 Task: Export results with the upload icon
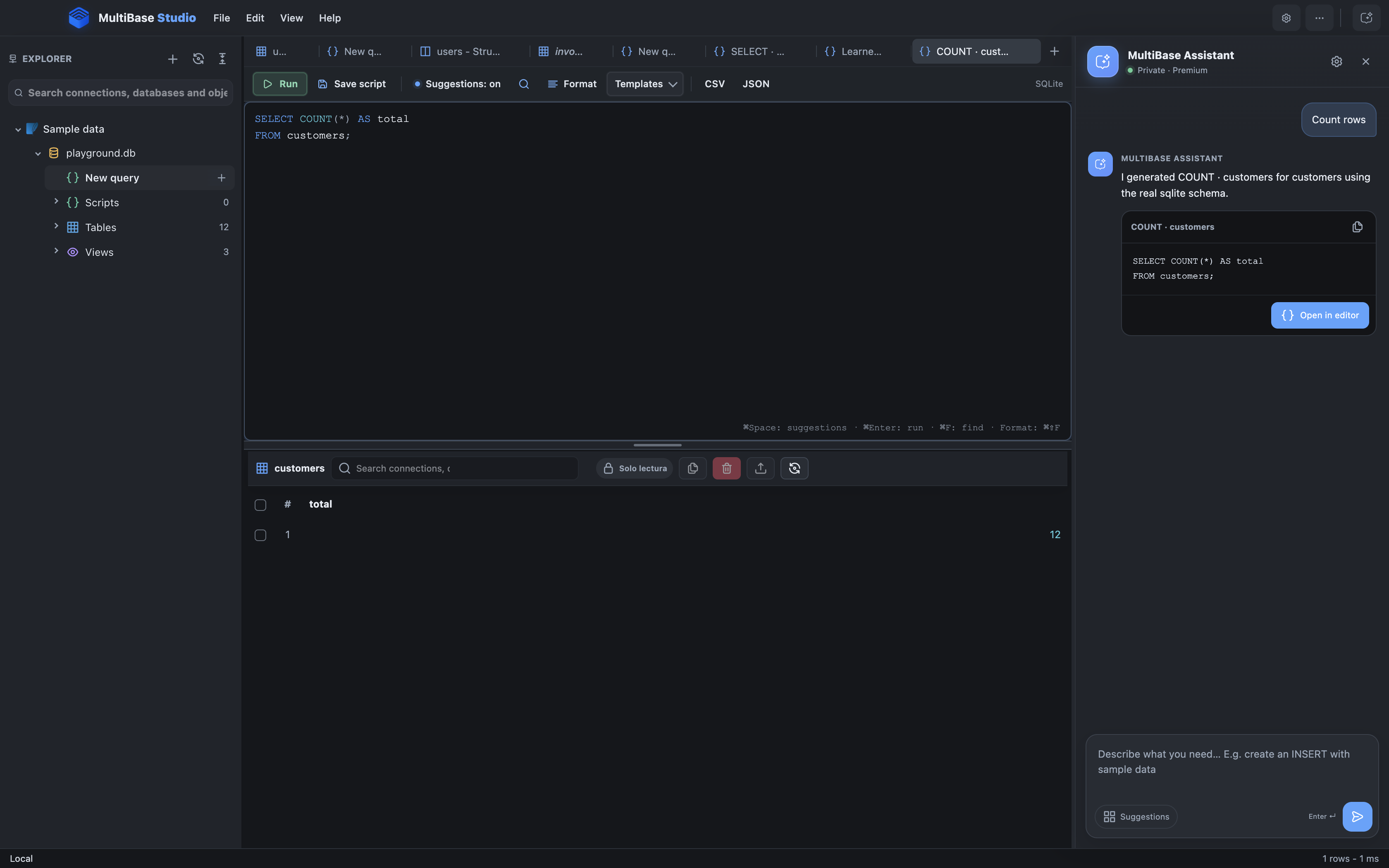coord(761,468)
